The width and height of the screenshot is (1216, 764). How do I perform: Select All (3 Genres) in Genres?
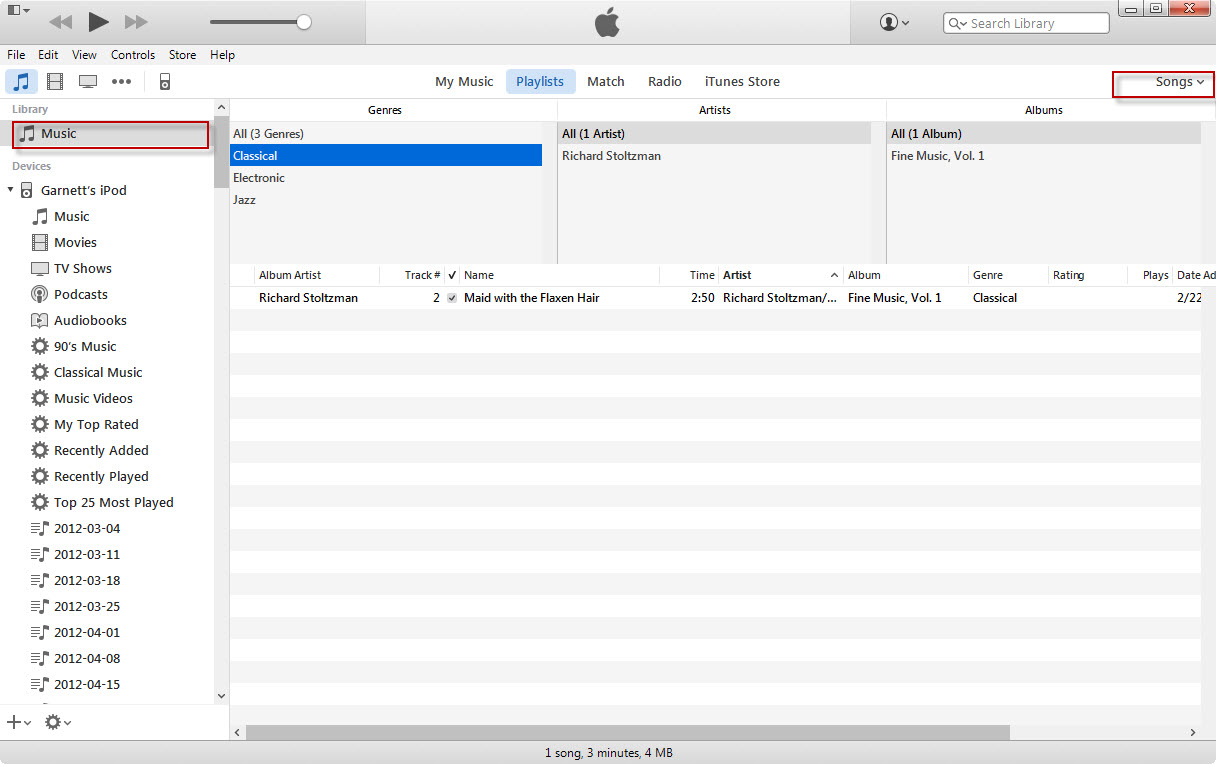click(386, 134)
